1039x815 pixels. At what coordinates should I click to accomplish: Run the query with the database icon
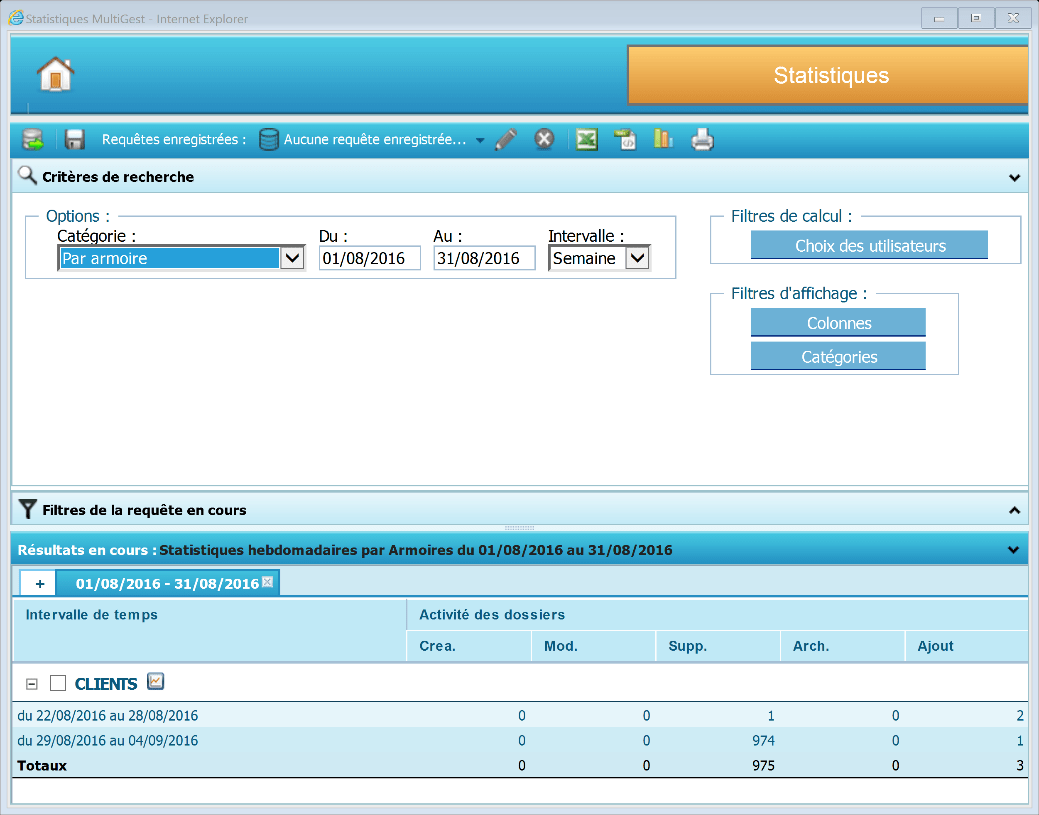(x=33, y=140)
